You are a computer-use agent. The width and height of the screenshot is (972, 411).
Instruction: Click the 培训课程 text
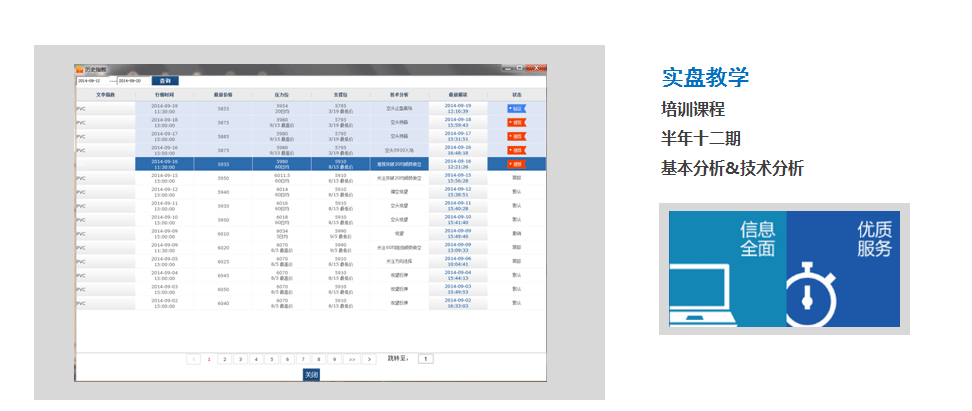point(692,110)
